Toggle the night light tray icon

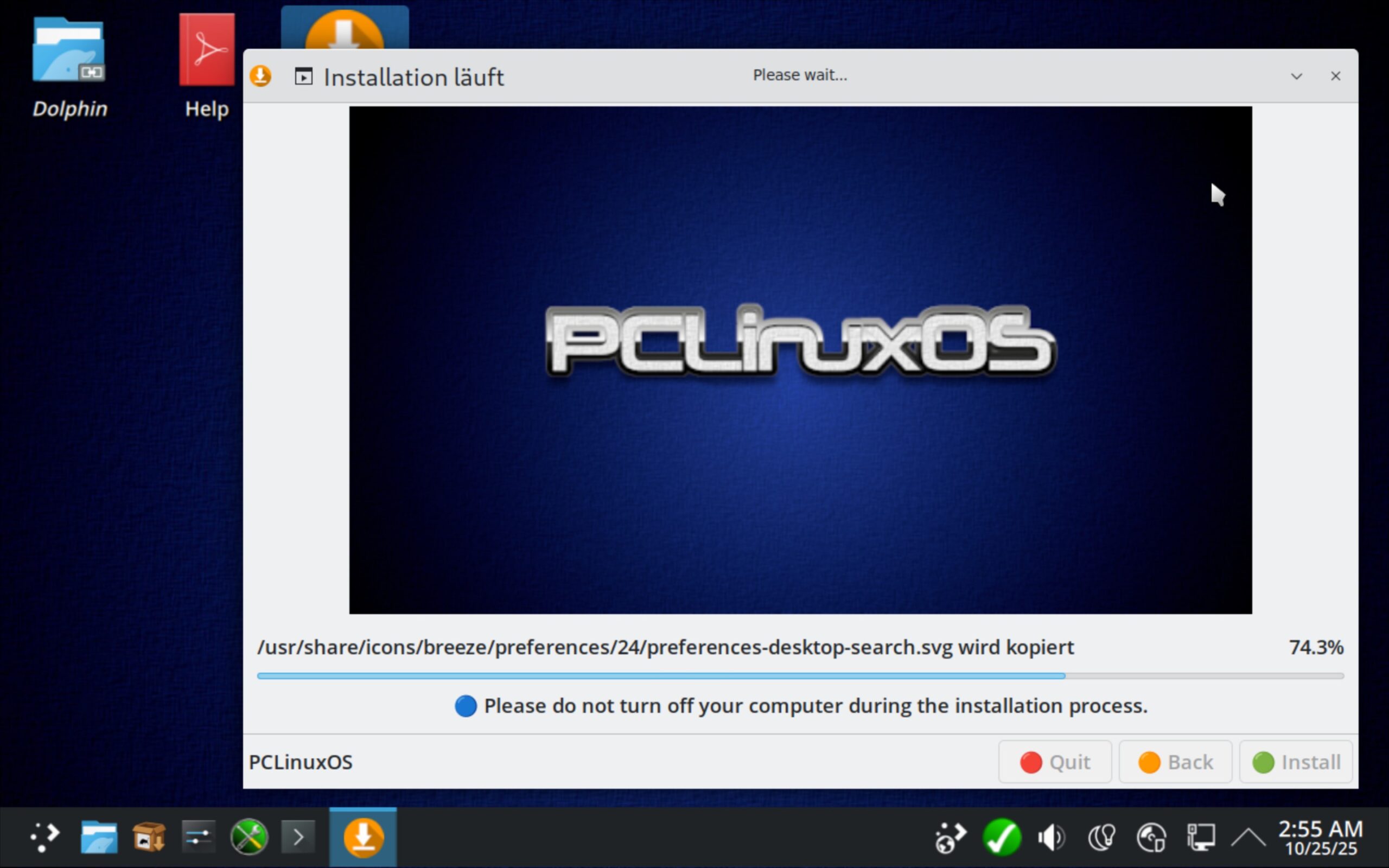(1101, 837)
